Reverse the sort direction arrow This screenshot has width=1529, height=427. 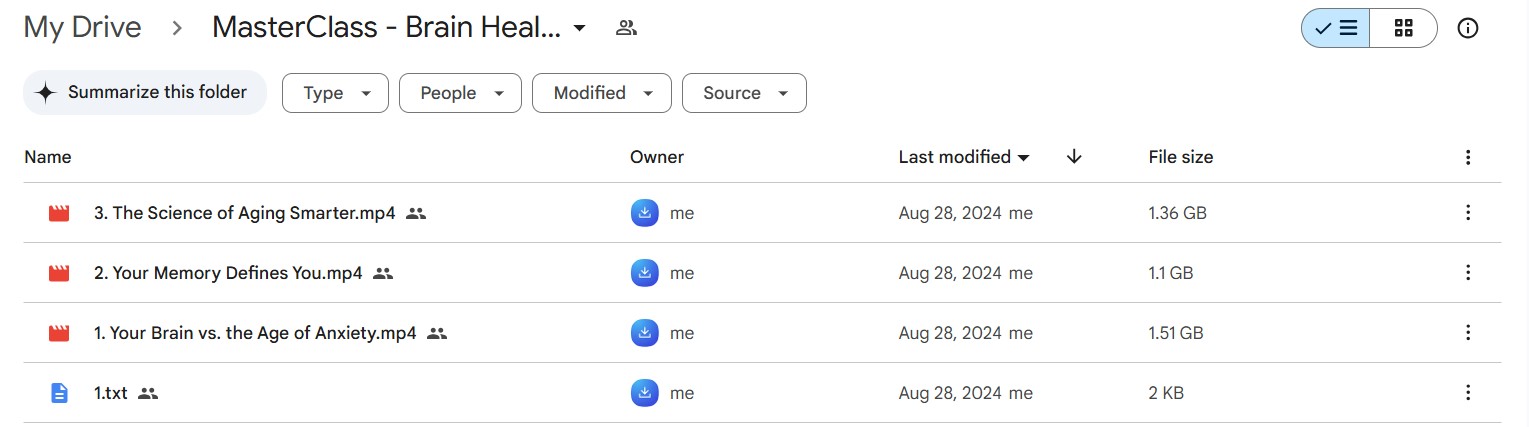(1074, 157)
